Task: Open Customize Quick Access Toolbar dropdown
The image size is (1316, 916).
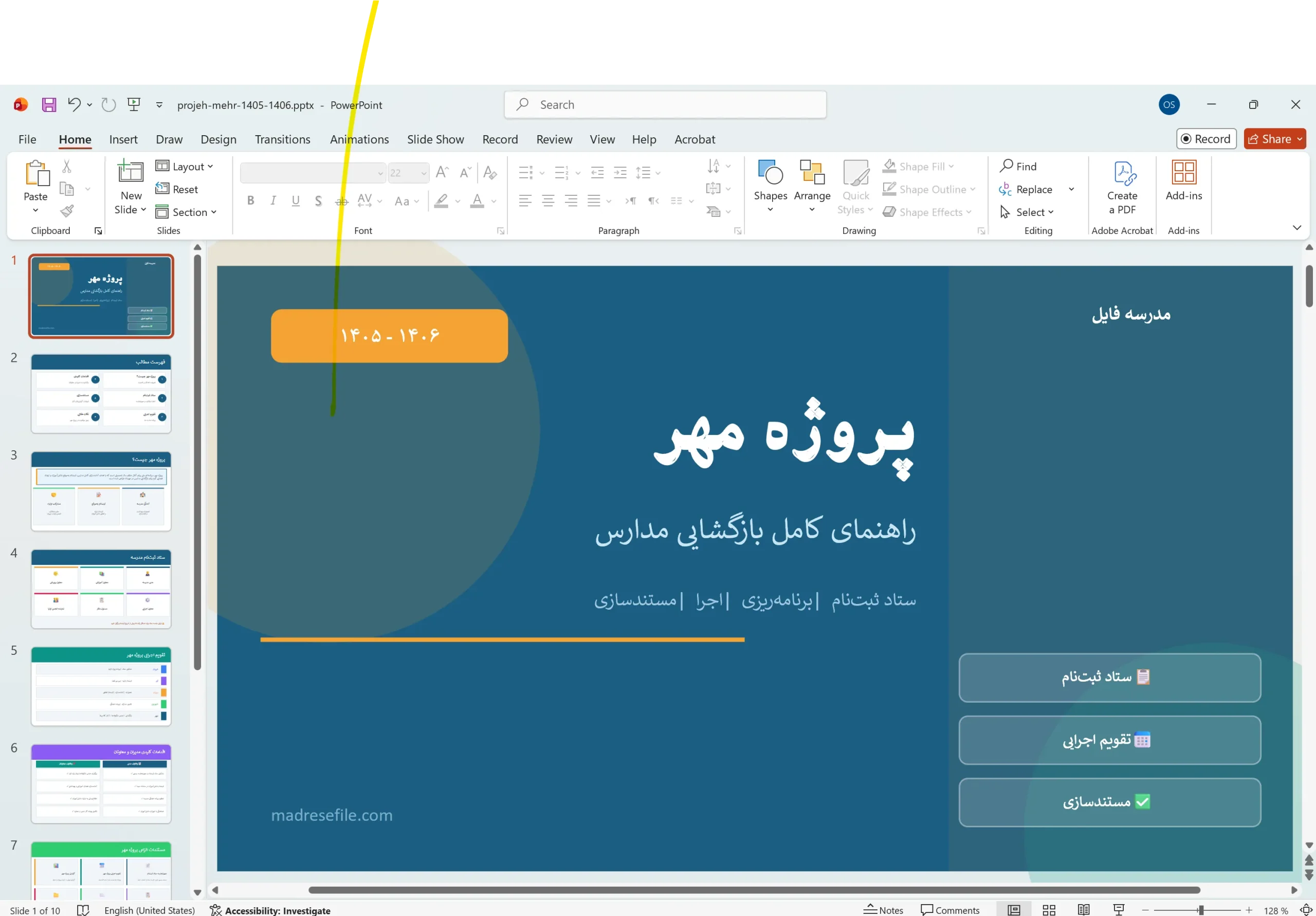Action: click(x=159, y=104)
